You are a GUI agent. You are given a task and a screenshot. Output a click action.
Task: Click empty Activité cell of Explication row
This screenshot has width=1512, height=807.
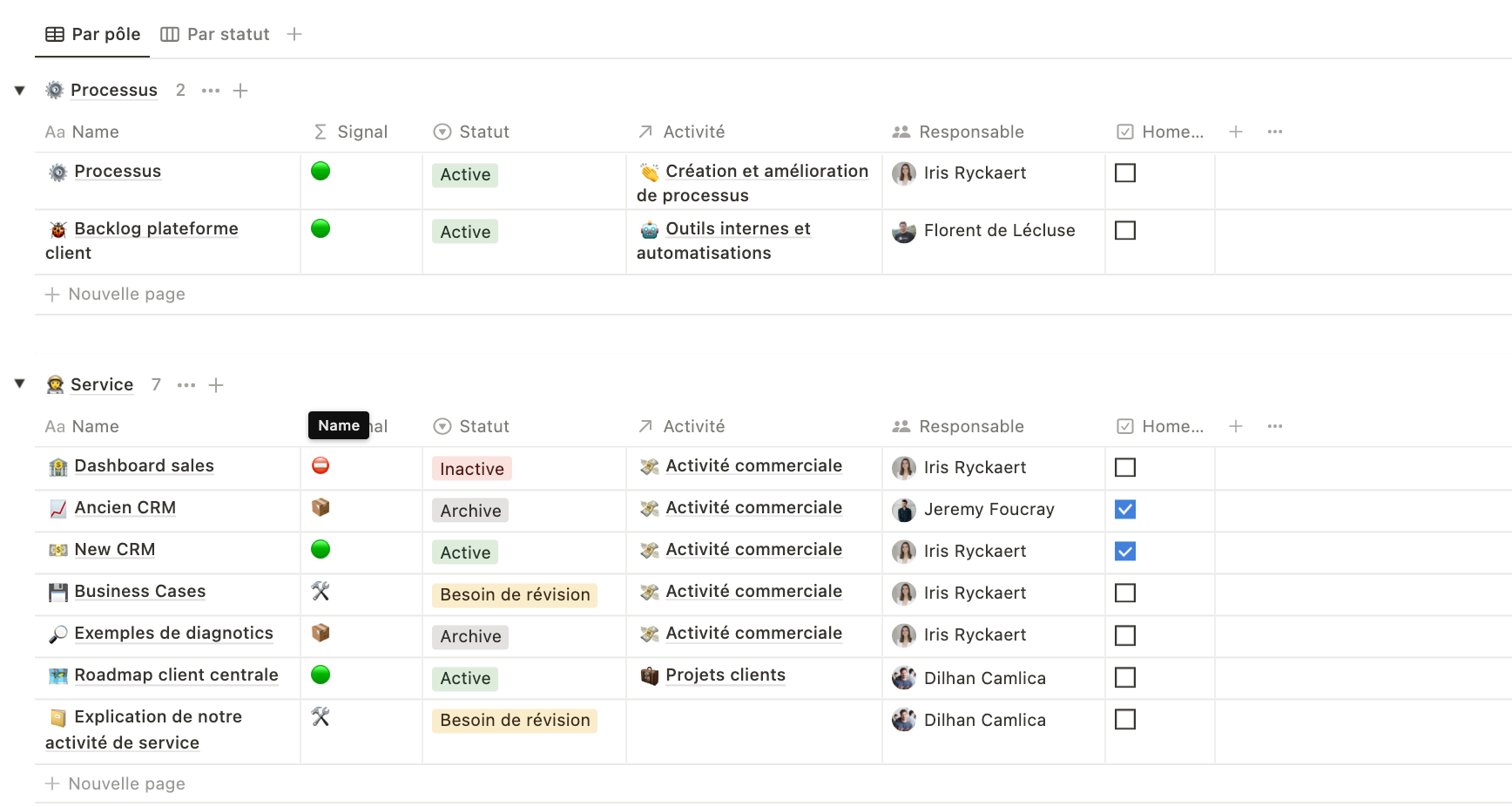tap(753, 730)
